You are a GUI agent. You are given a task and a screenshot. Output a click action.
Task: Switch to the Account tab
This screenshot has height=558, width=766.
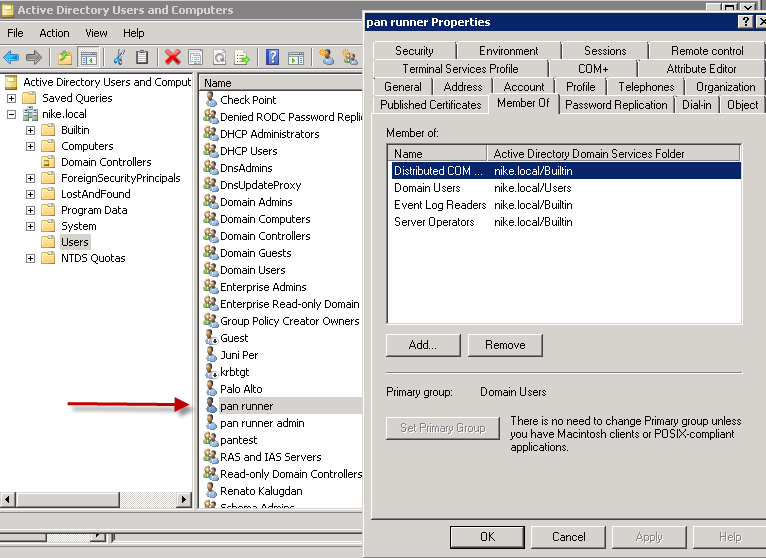524,87
